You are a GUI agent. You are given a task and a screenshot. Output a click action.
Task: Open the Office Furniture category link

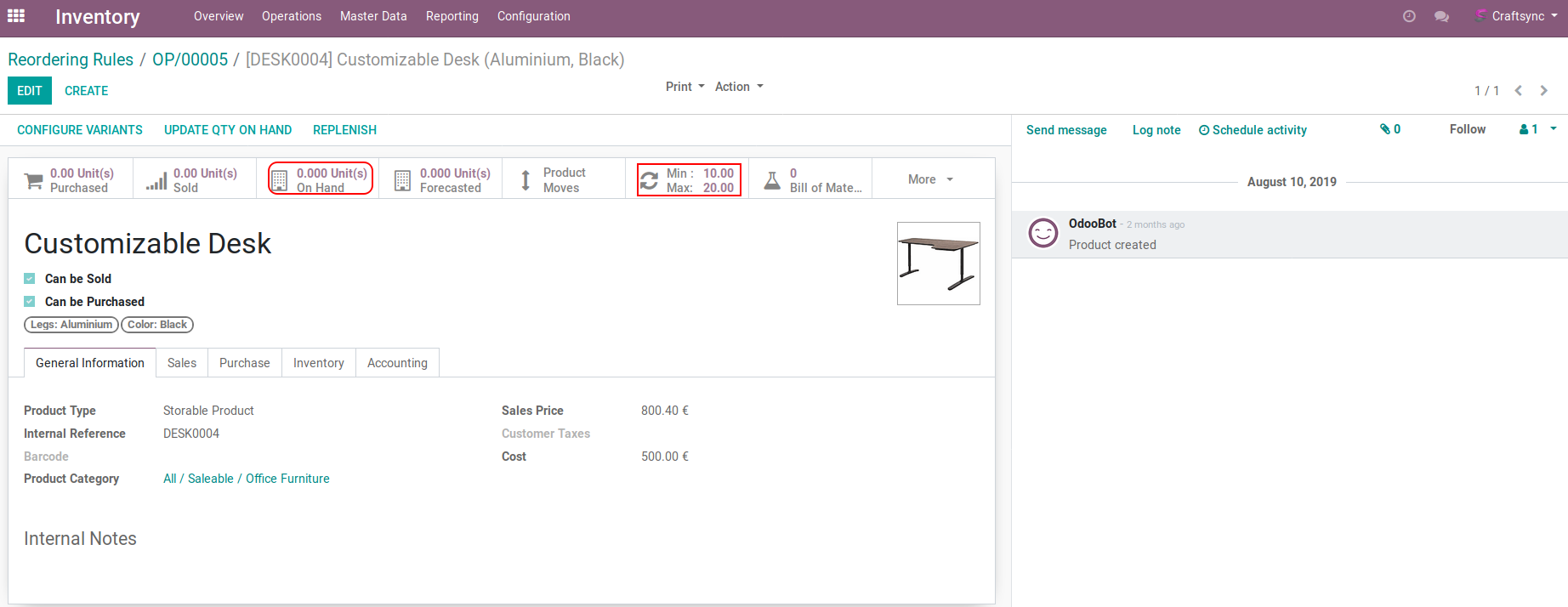coord(287,479)
